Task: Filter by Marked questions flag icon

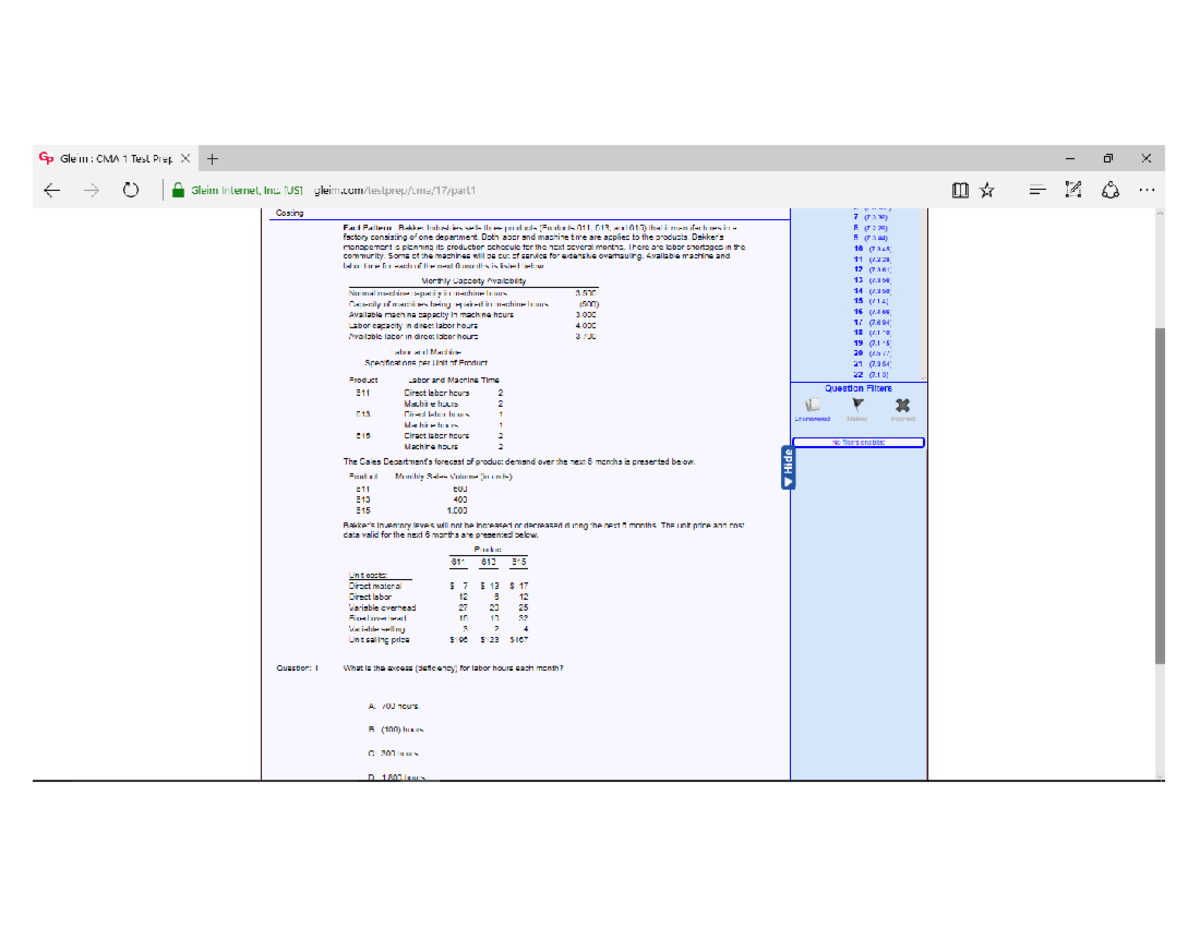Action: (x=857, y=405)
